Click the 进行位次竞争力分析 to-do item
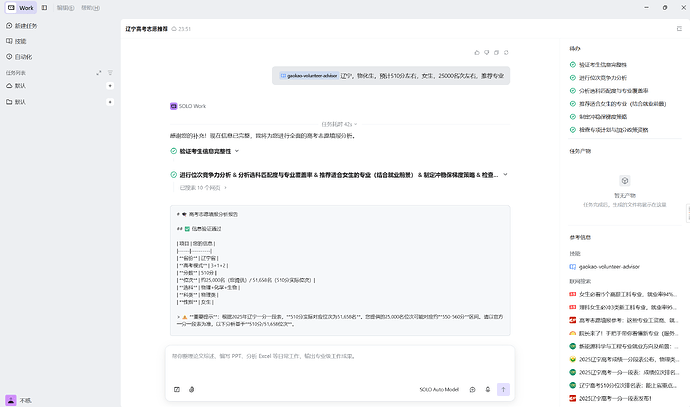The height and width of the screenshot is (407, 690). [598, 78]
